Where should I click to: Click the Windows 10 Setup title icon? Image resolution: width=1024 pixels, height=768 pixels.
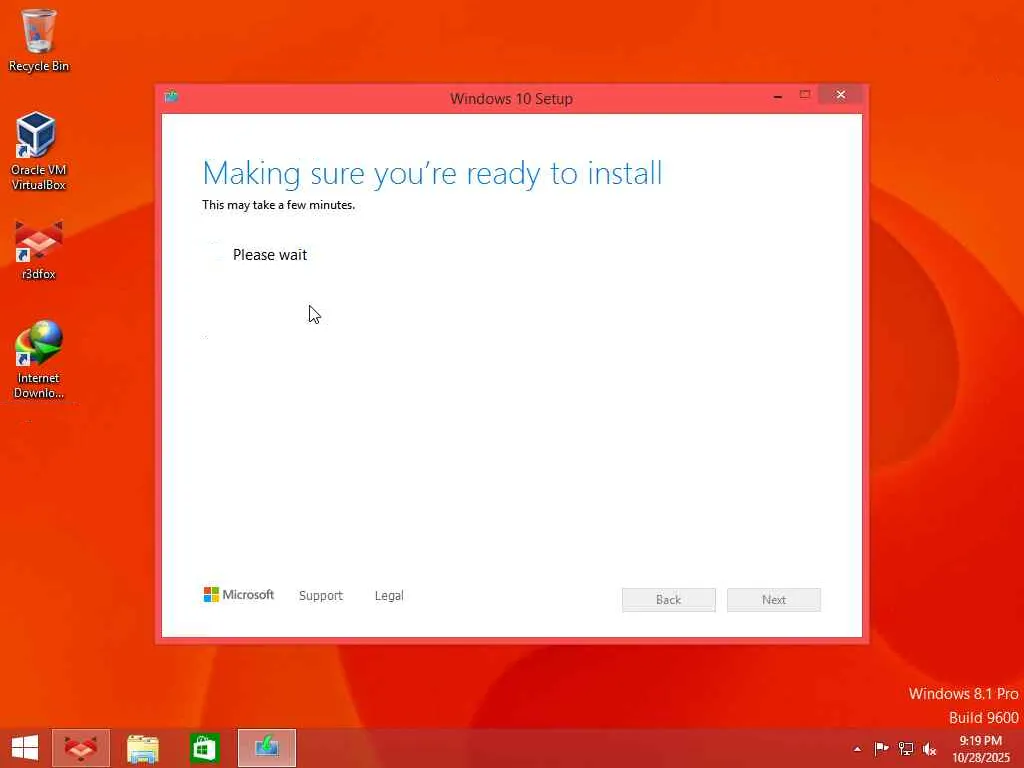point(172,97)
